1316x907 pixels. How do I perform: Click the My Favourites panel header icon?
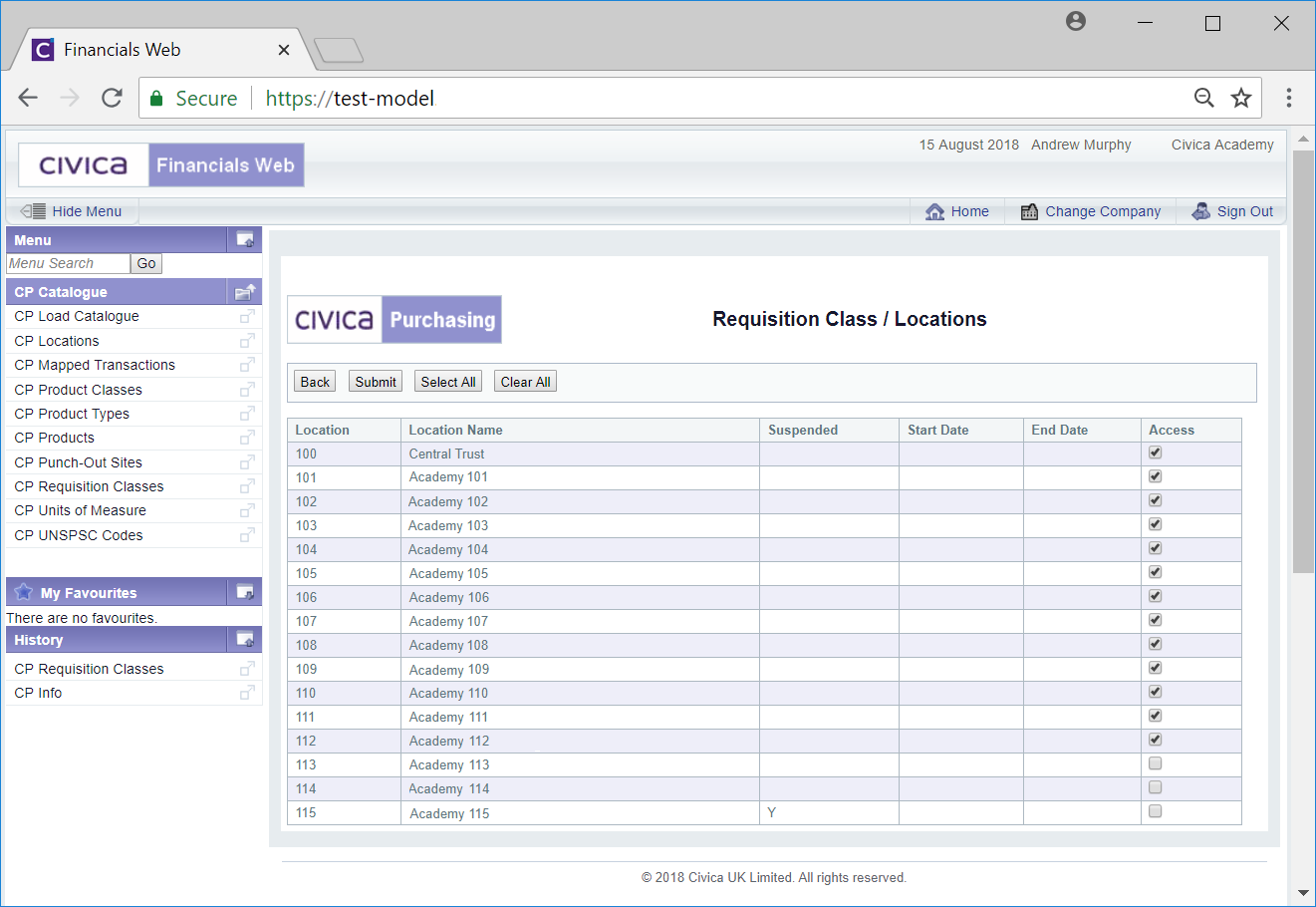pyautogui.click(x=245, y=592)
